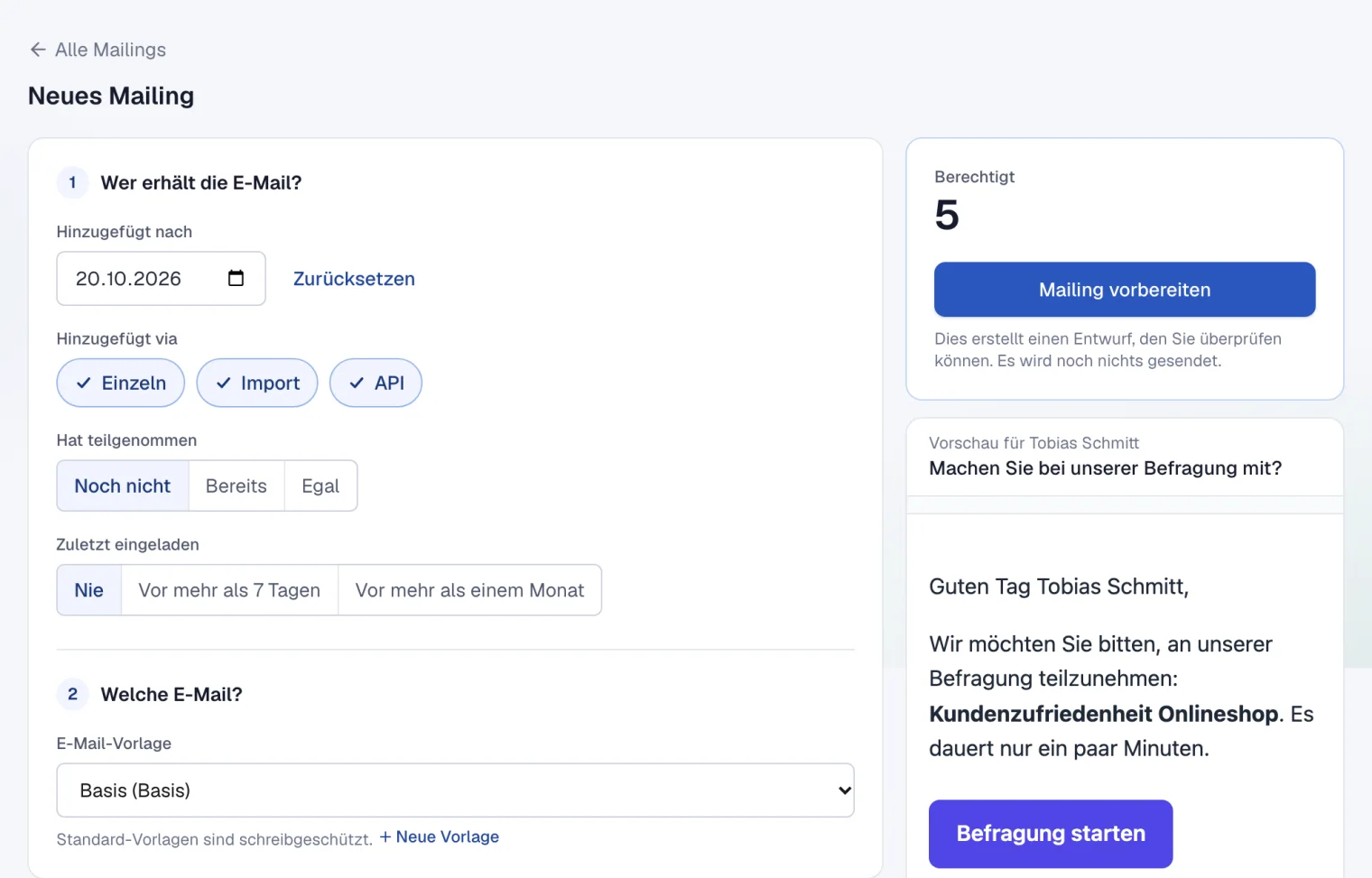Click the Berechtigt count value 5
Screen dimensions: 1372x878
coord(947,215)
